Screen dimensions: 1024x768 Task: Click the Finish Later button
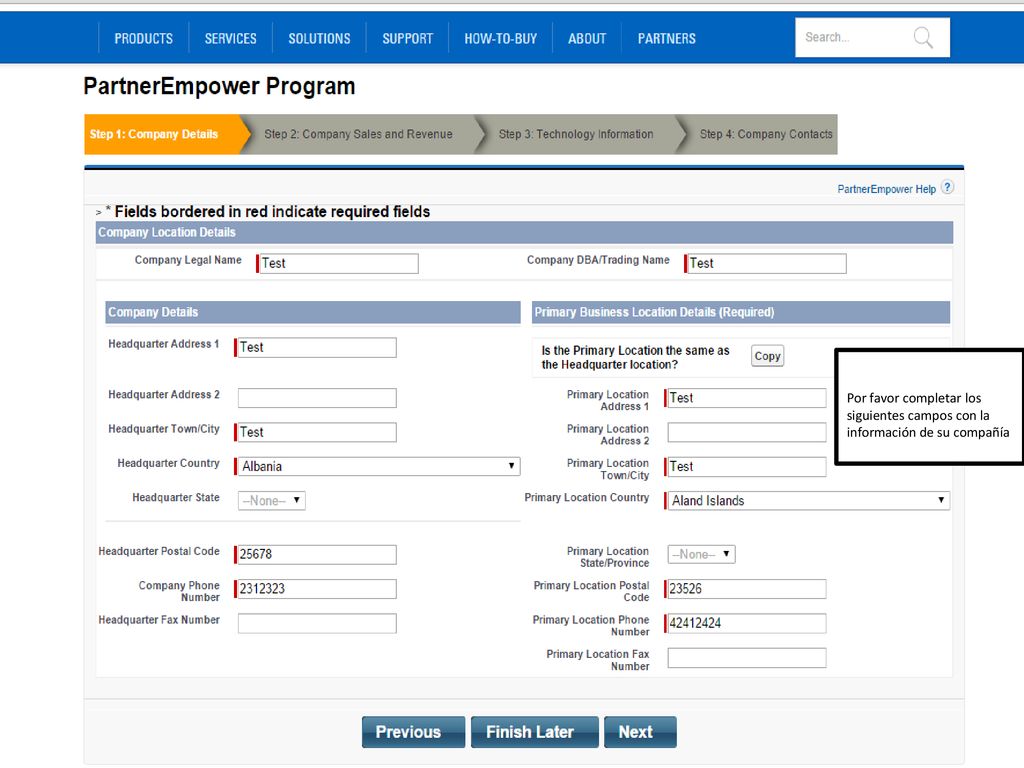534,732
